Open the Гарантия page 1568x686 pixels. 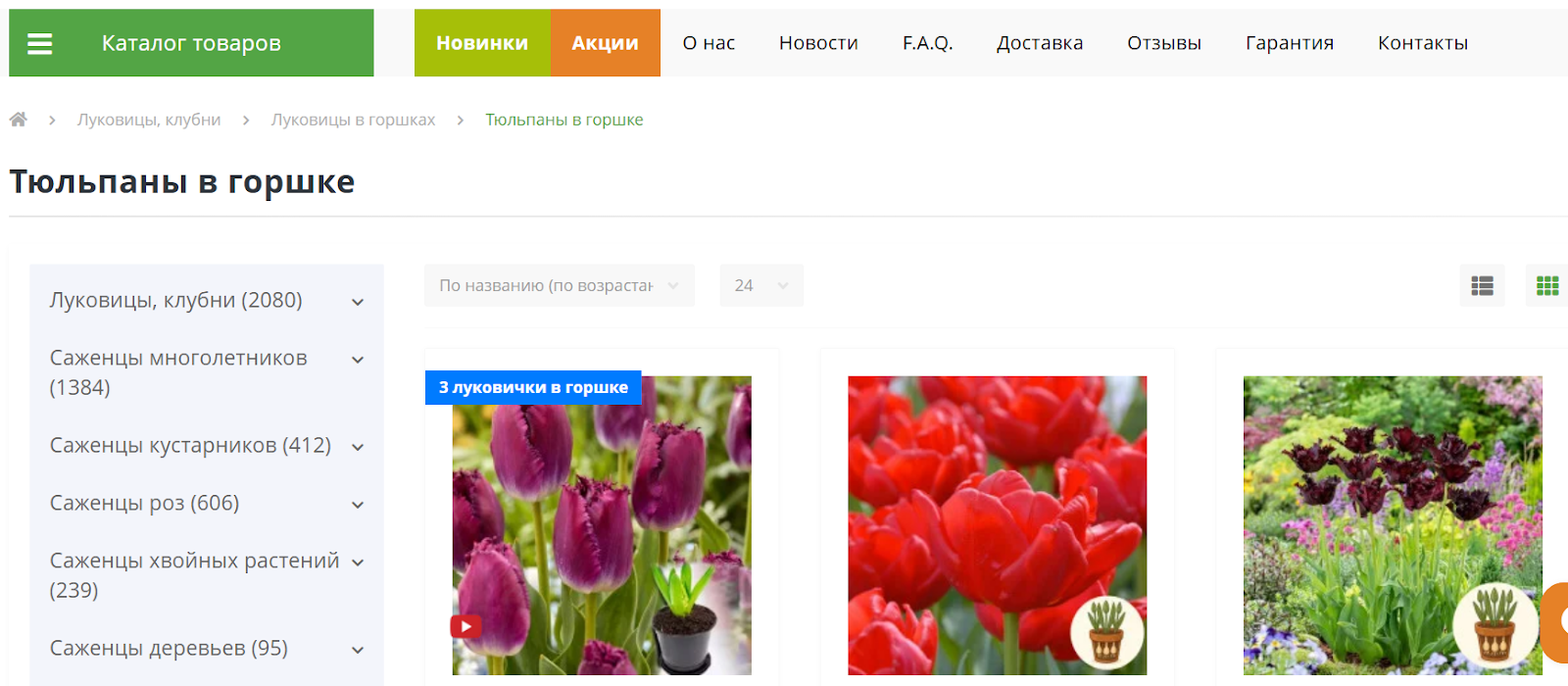point(1290,43)
